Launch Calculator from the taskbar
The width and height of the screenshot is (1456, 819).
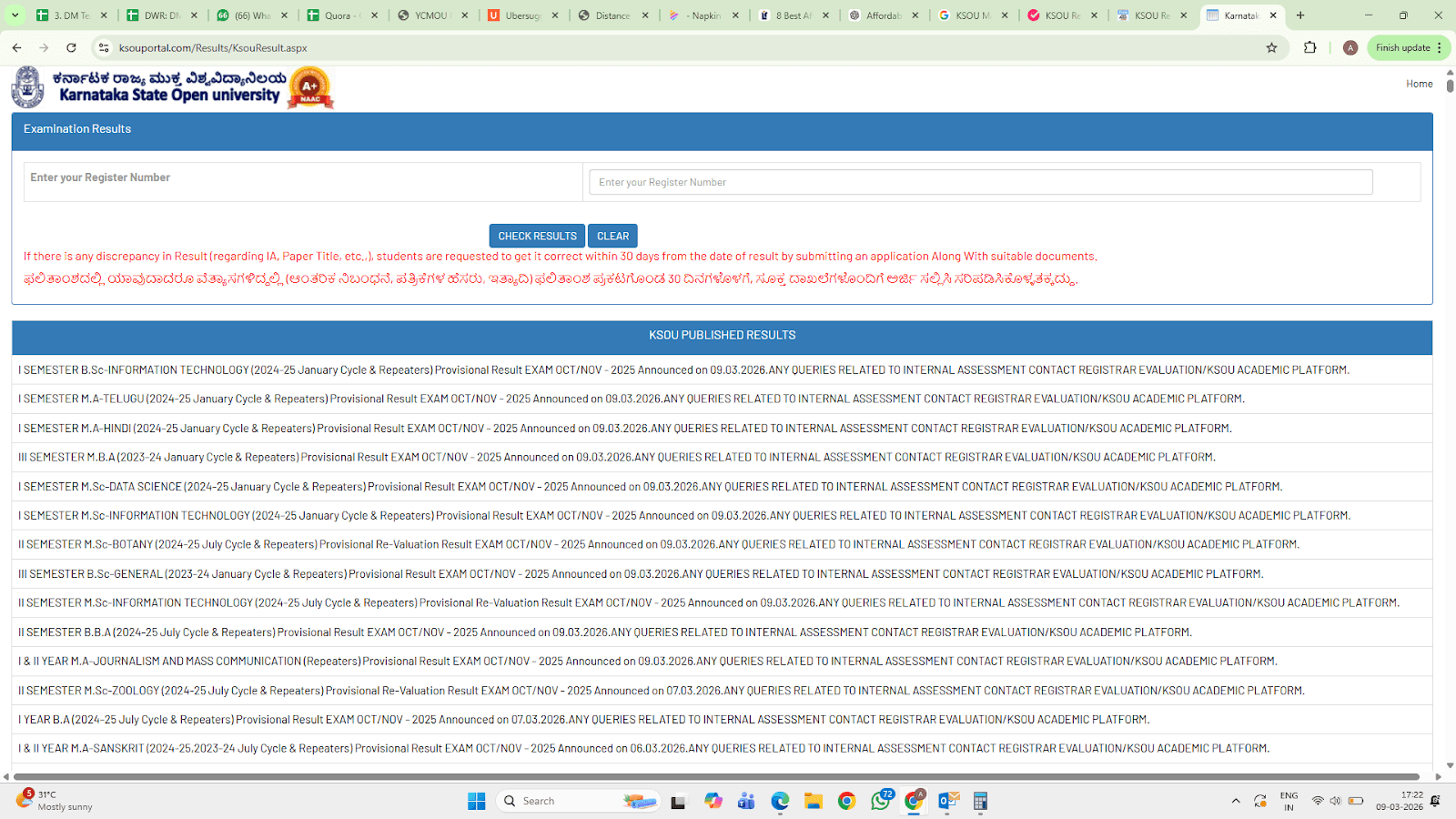(x=980, y=801)
